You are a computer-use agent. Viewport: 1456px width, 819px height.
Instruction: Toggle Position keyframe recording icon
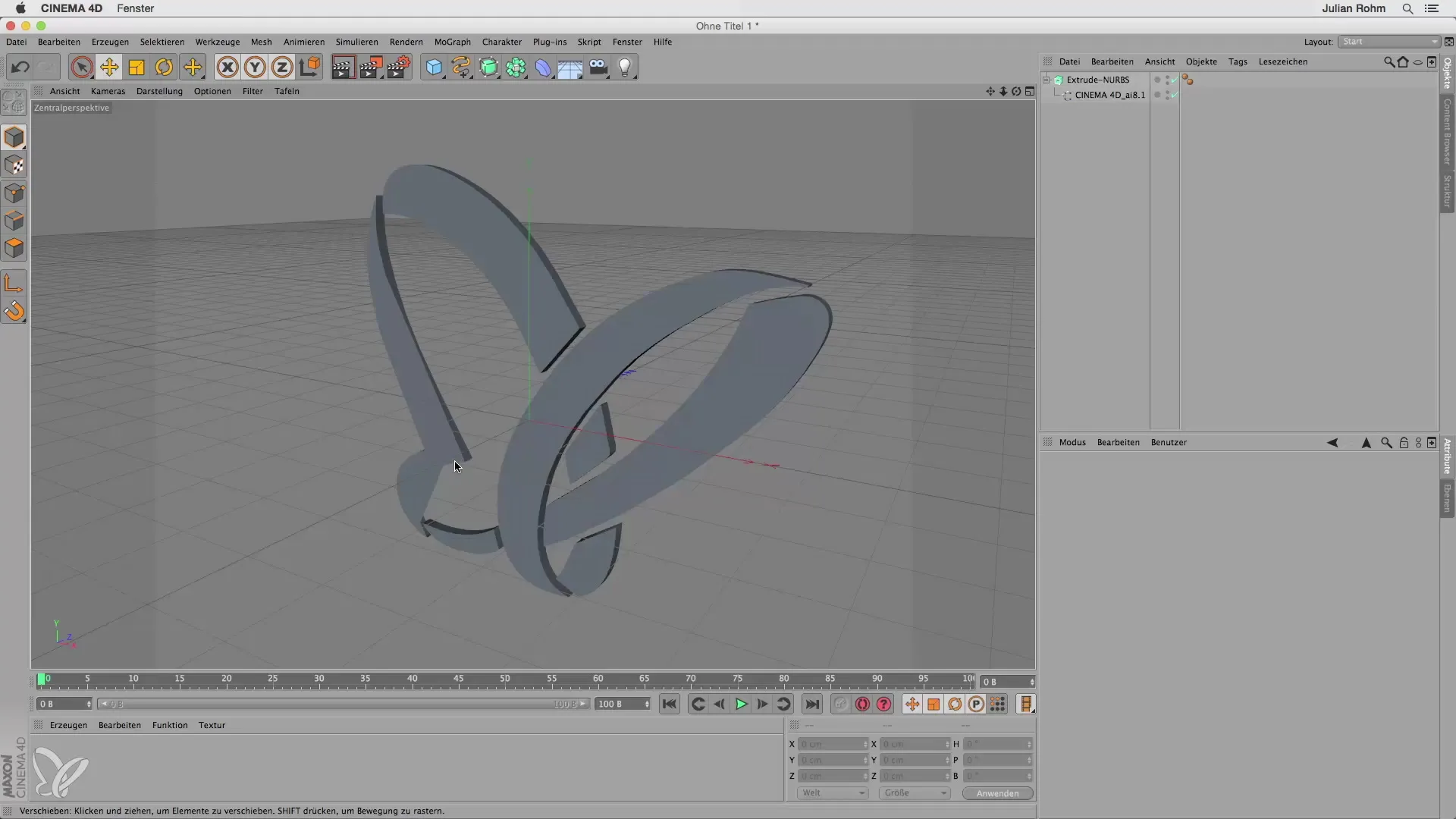click(912, 704)
